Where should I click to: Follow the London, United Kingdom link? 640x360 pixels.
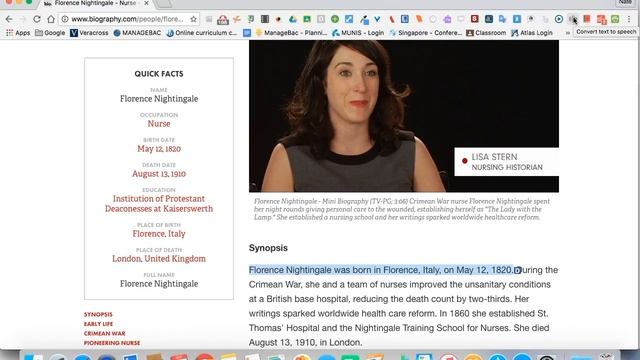pos(159,259)
